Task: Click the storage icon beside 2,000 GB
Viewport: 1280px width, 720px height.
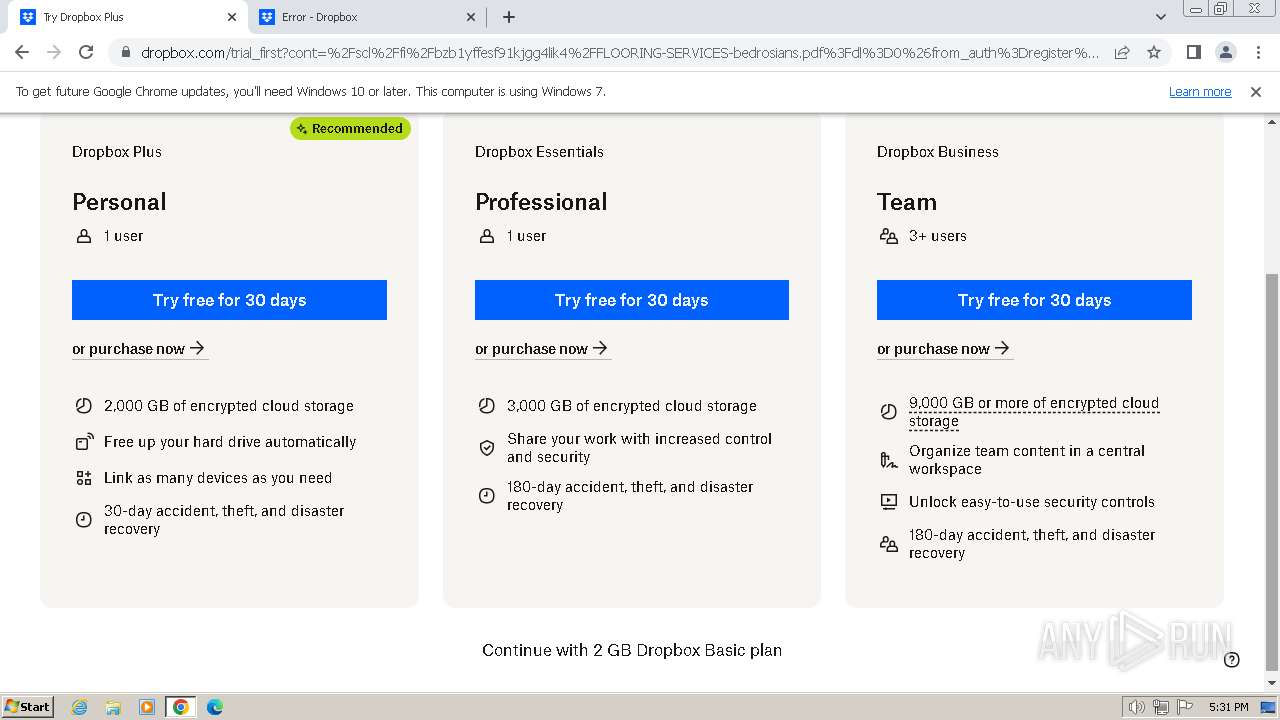Action: (x=84, y=406)
